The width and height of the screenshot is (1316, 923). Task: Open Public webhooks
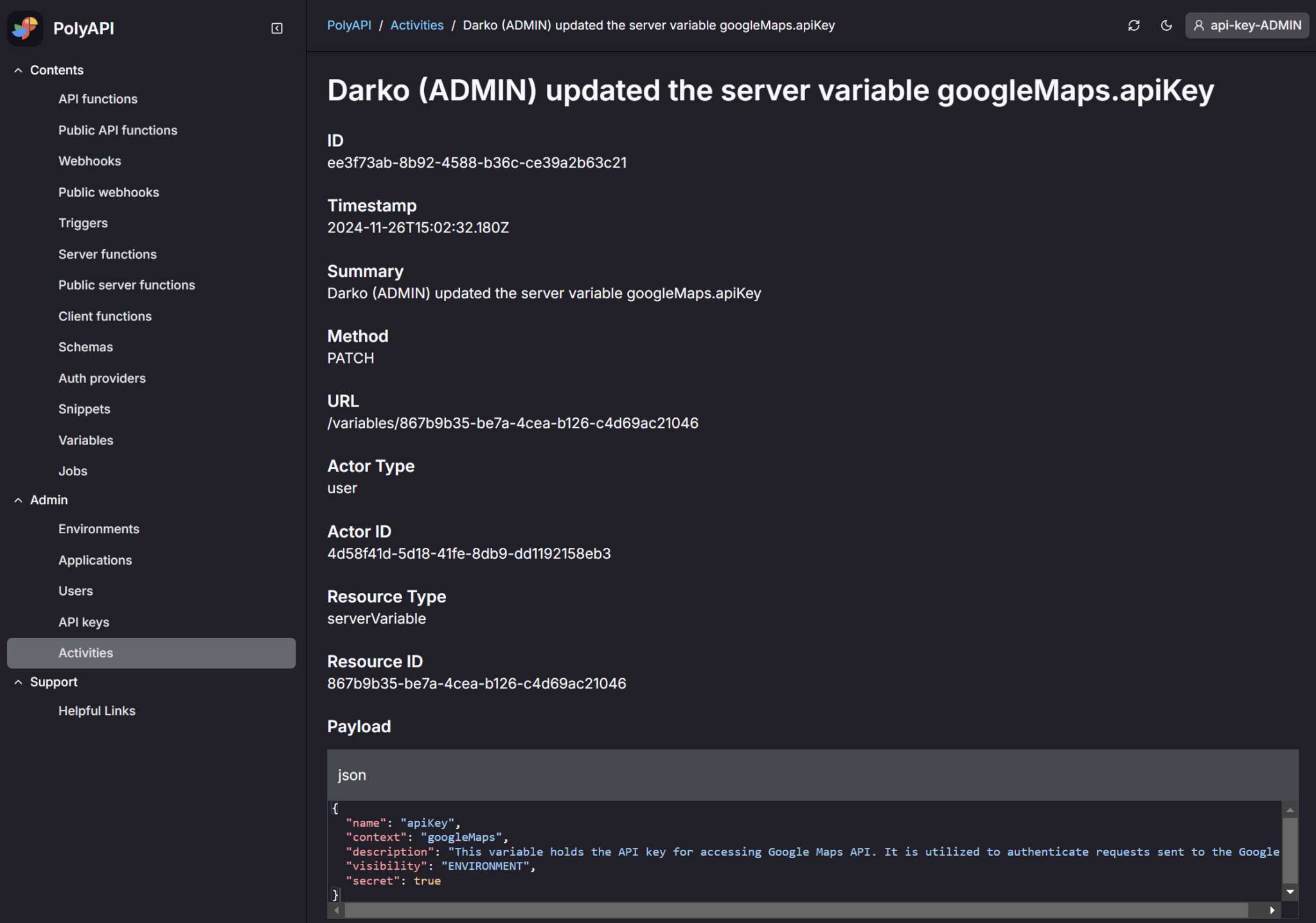point(109,192)
